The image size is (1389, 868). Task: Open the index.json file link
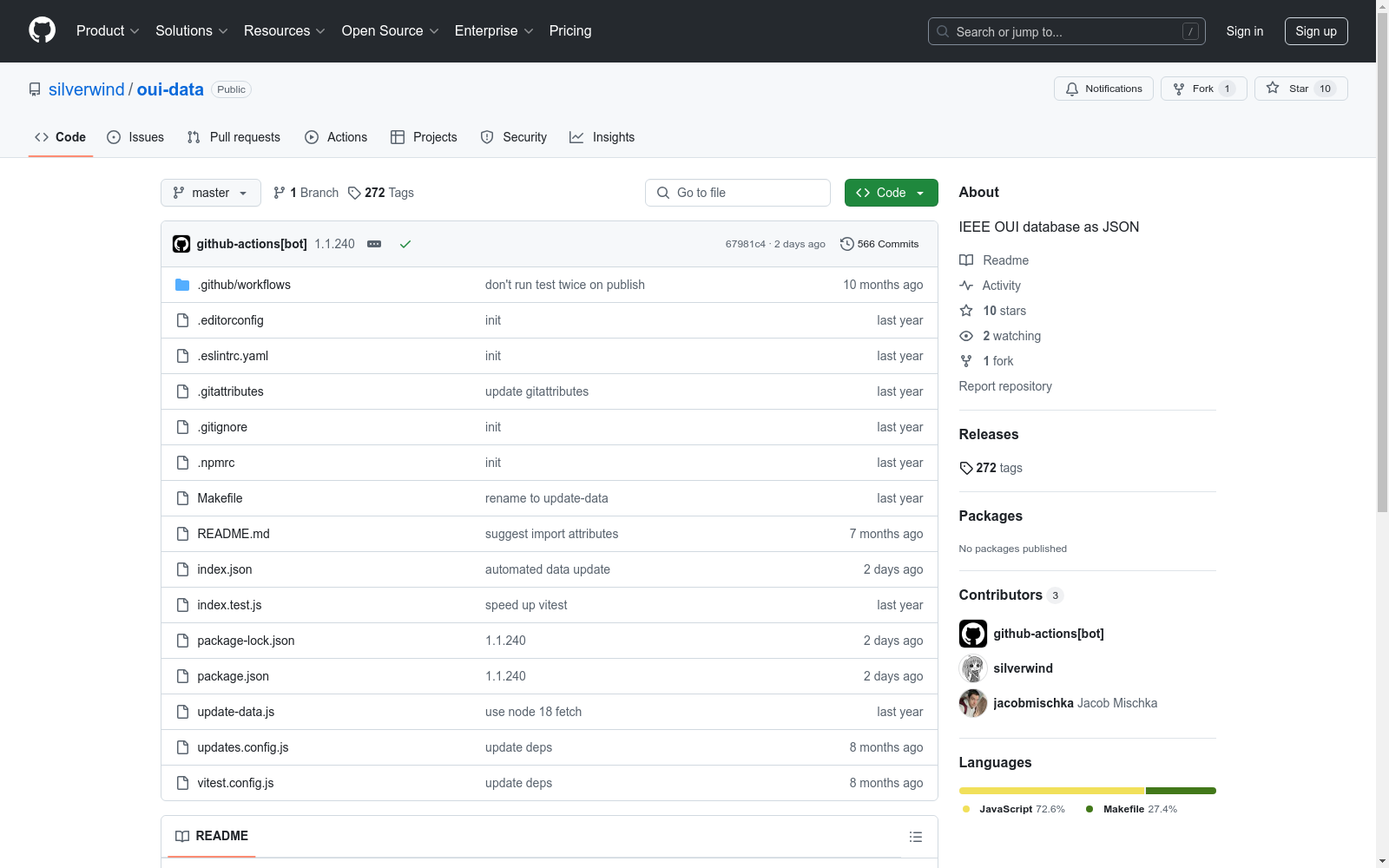tap(225, 569)
